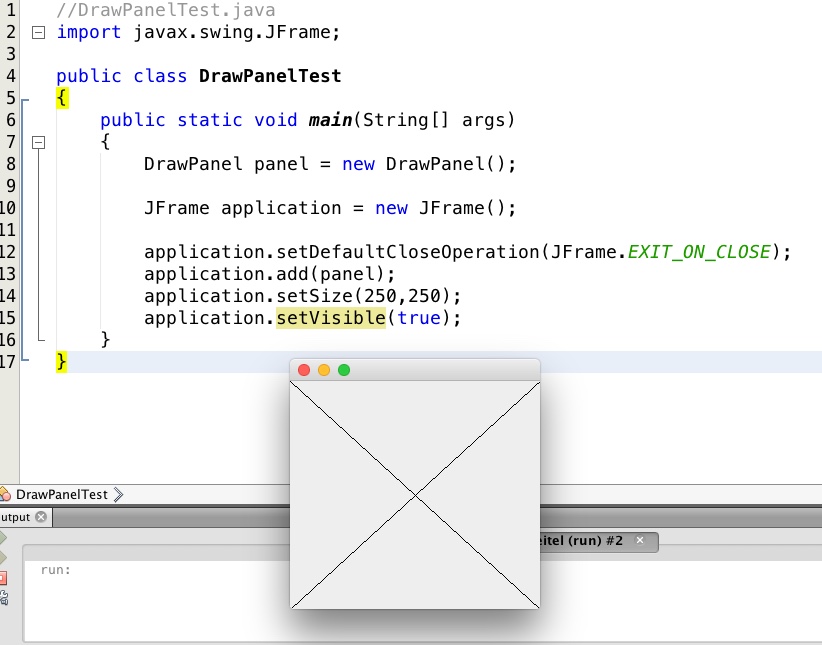Click the DrawPanelTest breadcrumb label
Image resolution: width=822 pixels, height=645 pixels.
[x=60, y=494]
